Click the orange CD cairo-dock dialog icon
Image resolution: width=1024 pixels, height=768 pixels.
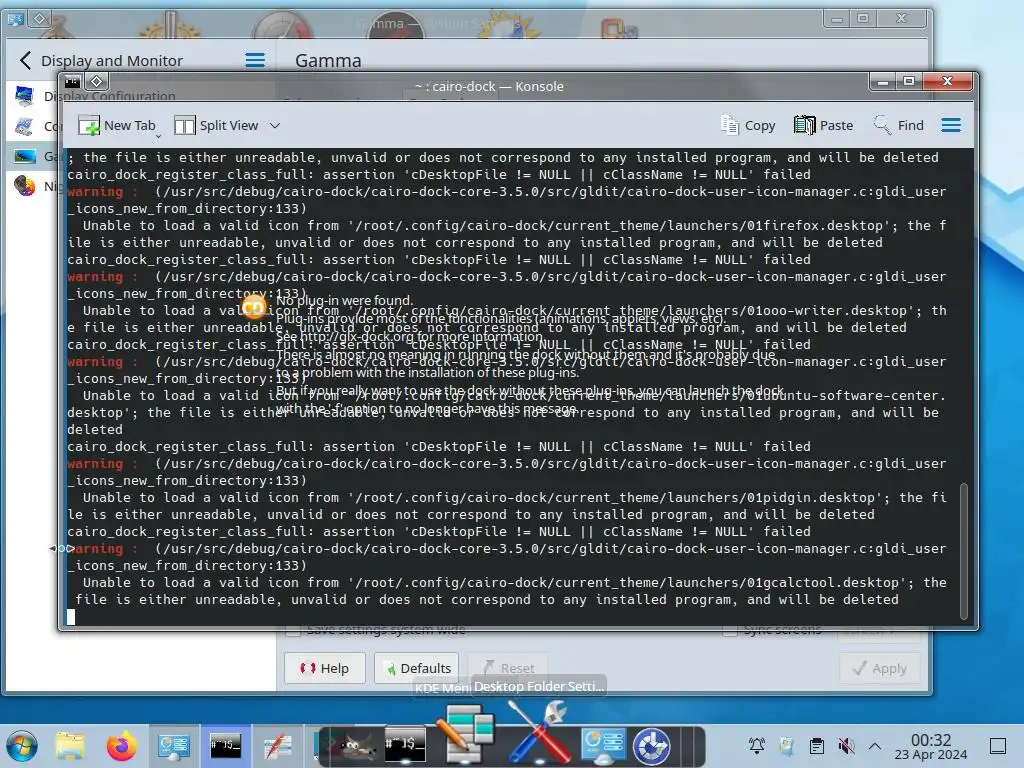click(x=253, y=308)
